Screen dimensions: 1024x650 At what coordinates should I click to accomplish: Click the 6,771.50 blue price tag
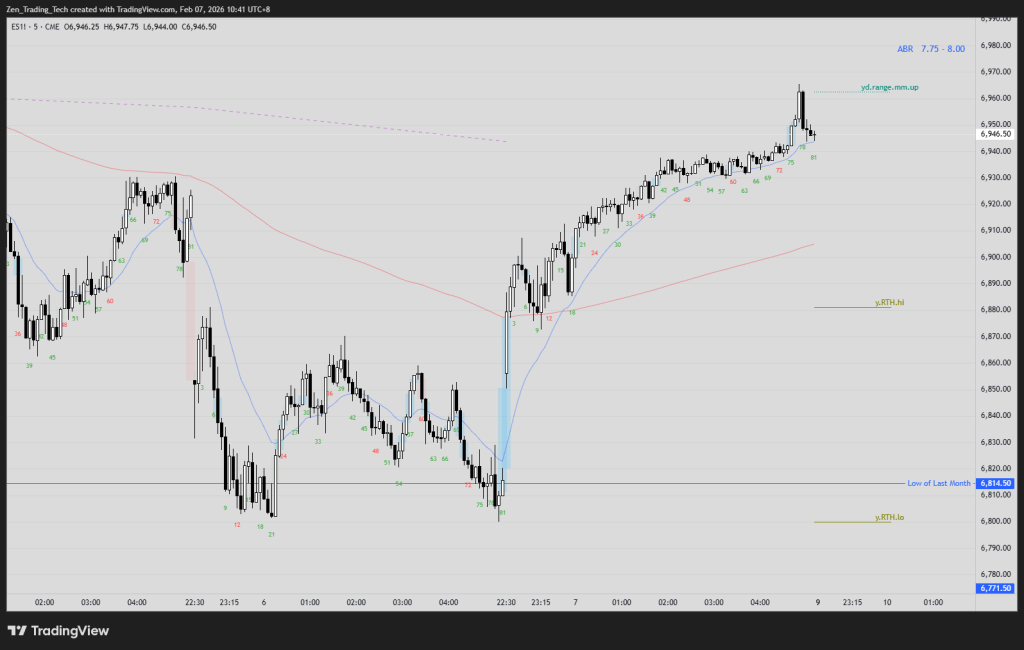click(996, 588)
